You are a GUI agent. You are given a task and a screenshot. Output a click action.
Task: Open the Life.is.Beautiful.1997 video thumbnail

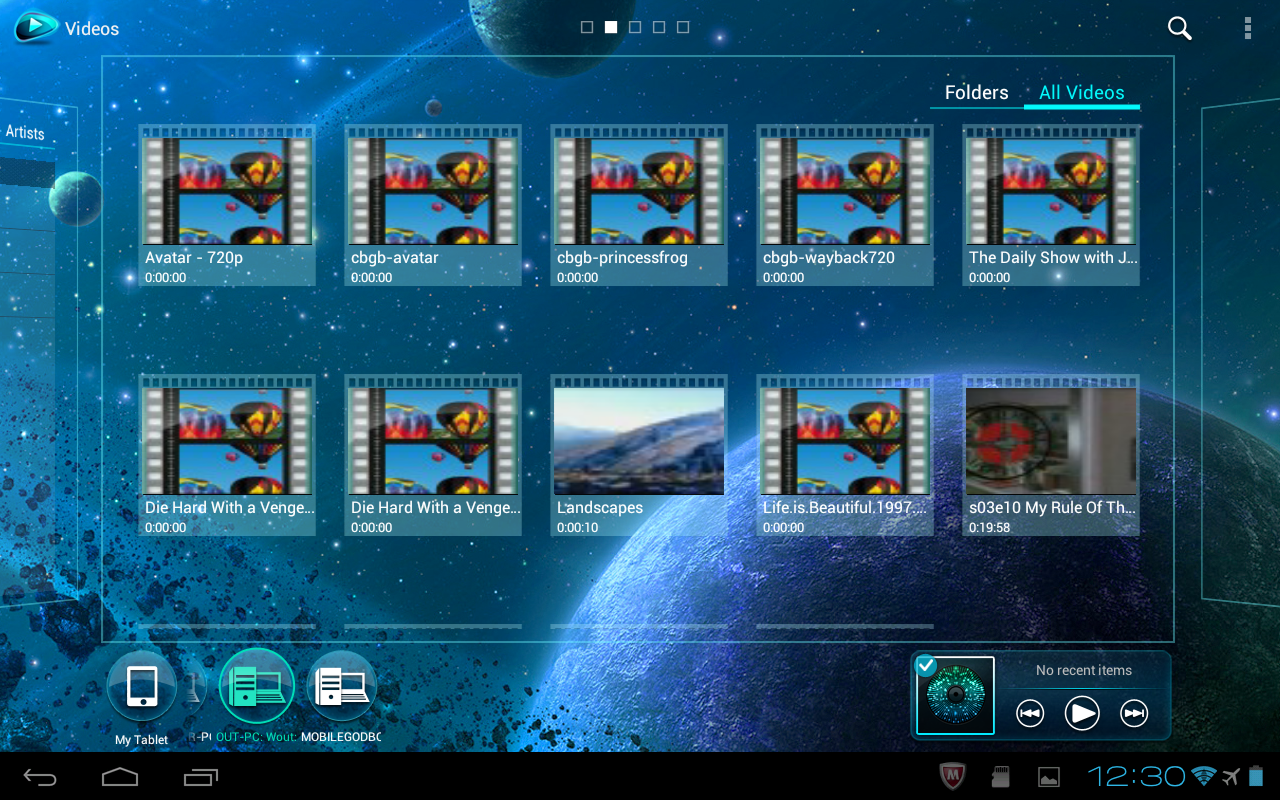point(845,455)
